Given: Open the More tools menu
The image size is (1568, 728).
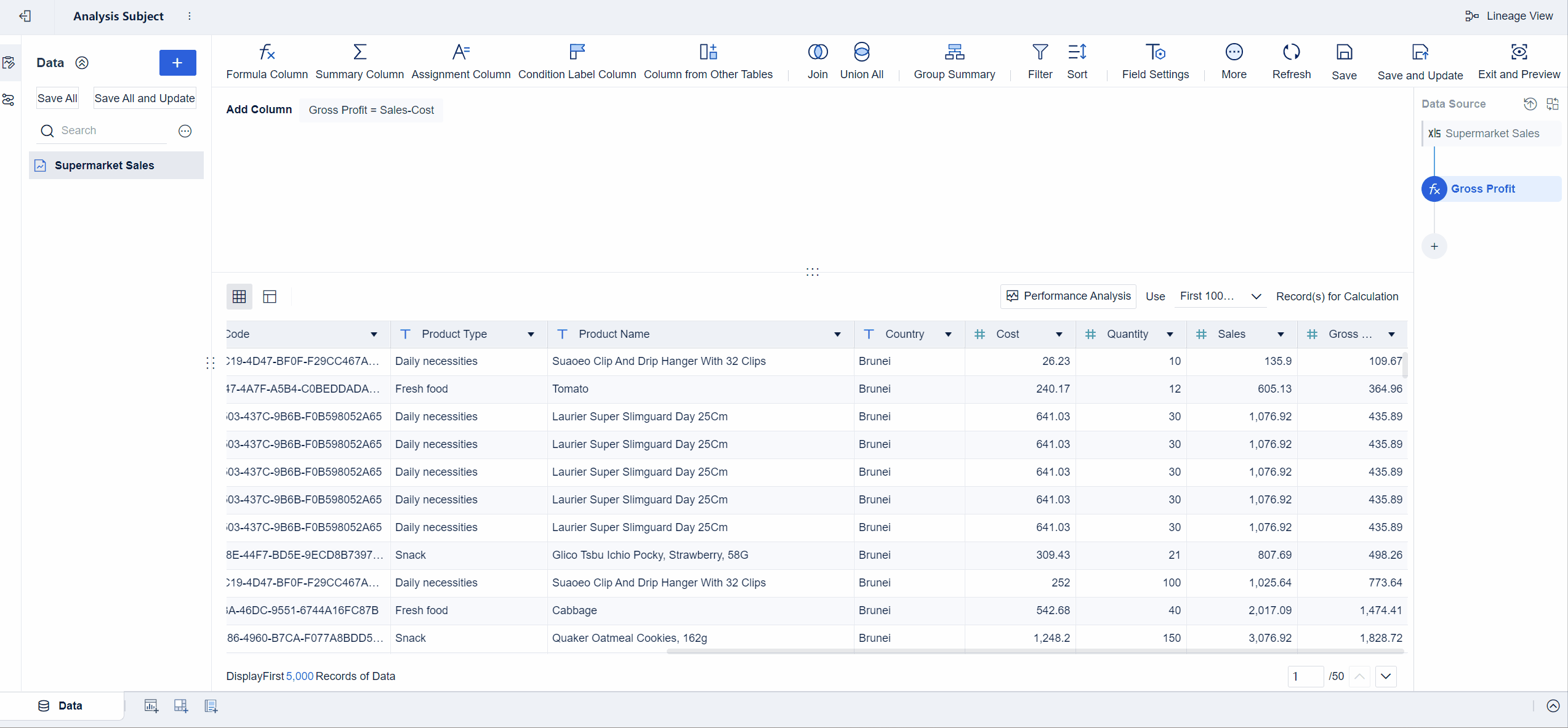Looking at the screenshot, I should [x=1234, y=62].
